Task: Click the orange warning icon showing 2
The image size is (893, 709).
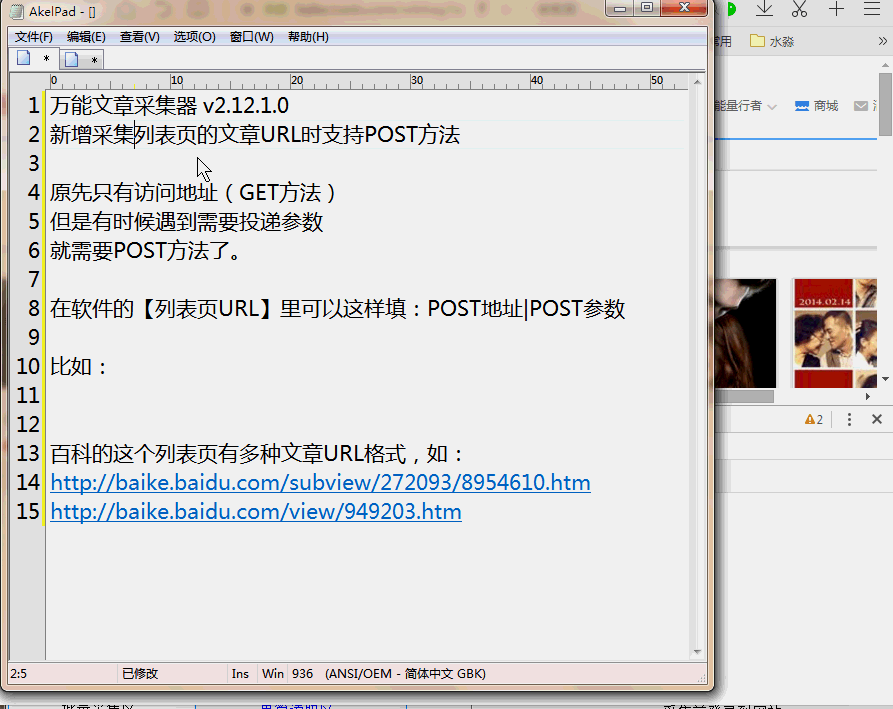Action: pos(813,419)
